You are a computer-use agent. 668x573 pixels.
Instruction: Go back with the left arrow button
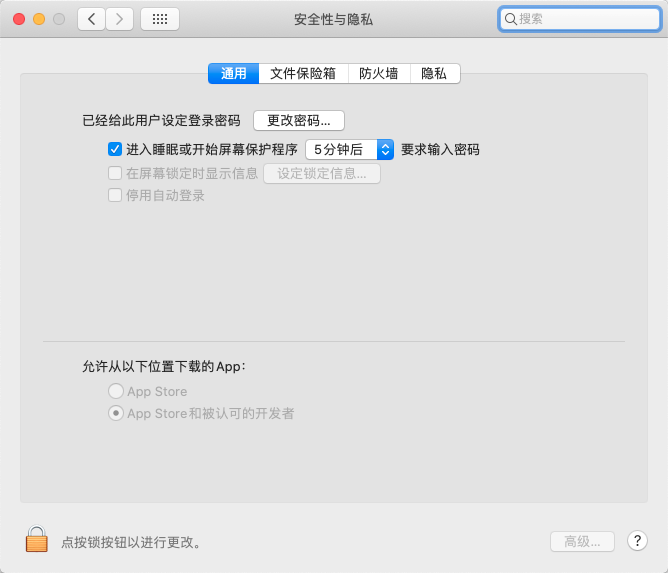(92, 19)
